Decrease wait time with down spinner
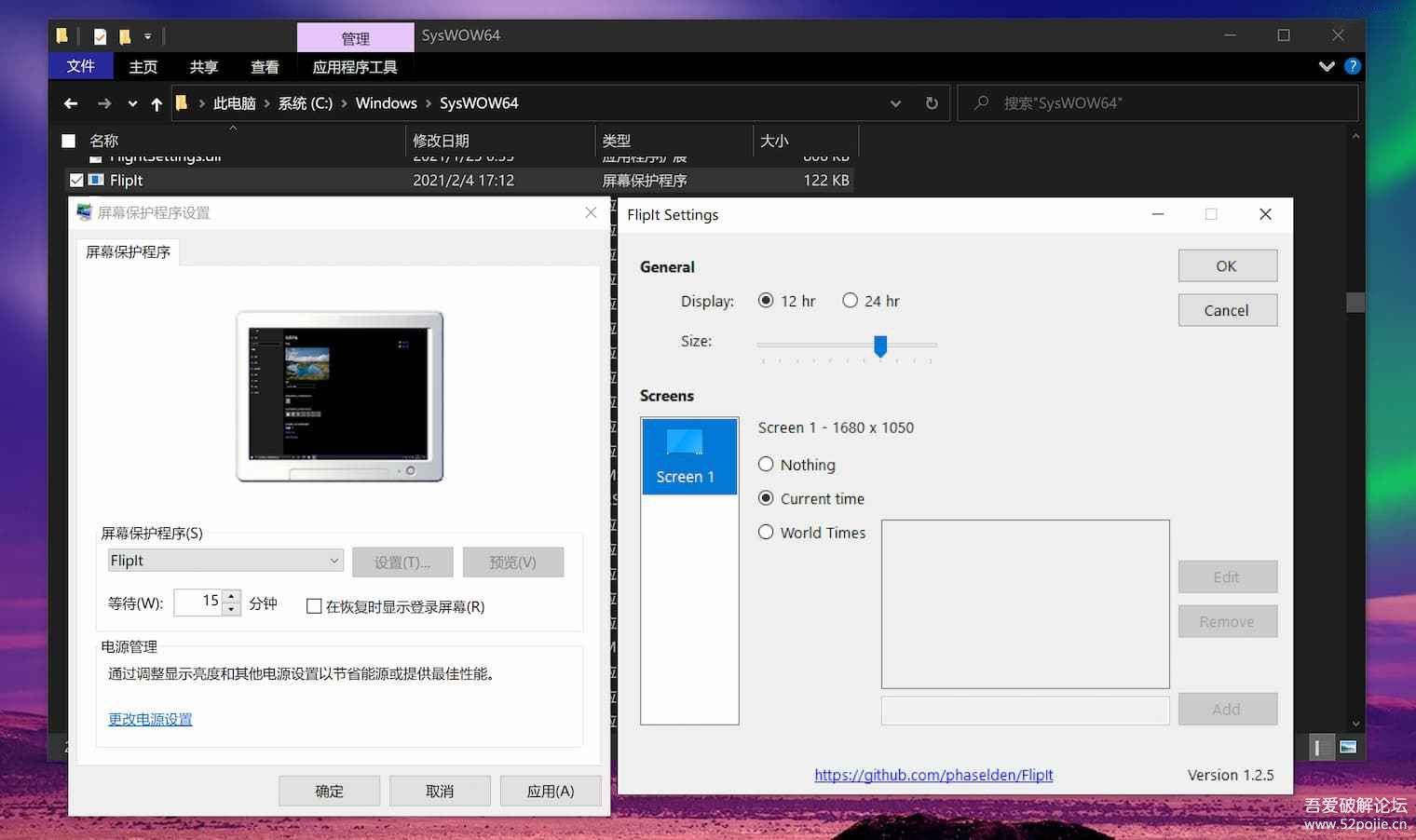This screenshot has width=1416, height=840. [232, 609]
